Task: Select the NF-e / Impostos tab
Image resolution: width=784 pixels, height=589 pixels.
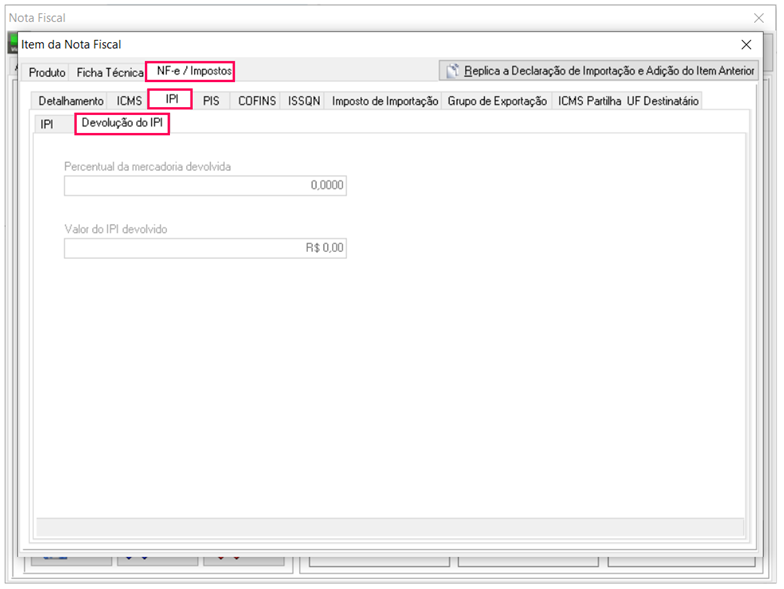Action: point(193,72)
